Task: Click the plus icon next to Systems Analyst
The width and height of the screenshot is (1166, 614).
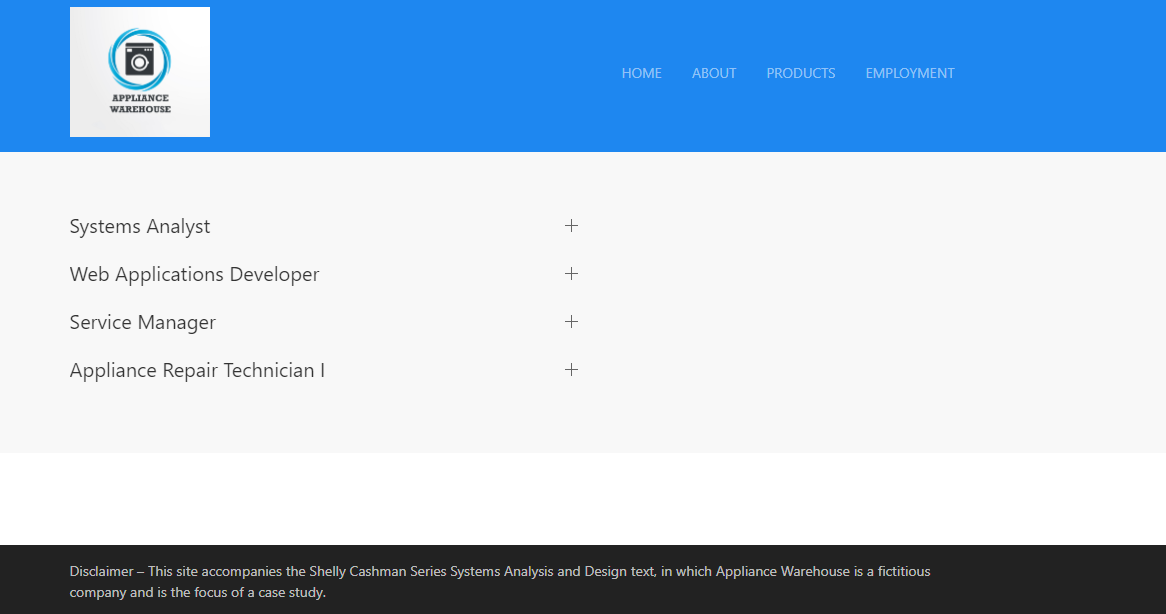Action: (571, 226)
